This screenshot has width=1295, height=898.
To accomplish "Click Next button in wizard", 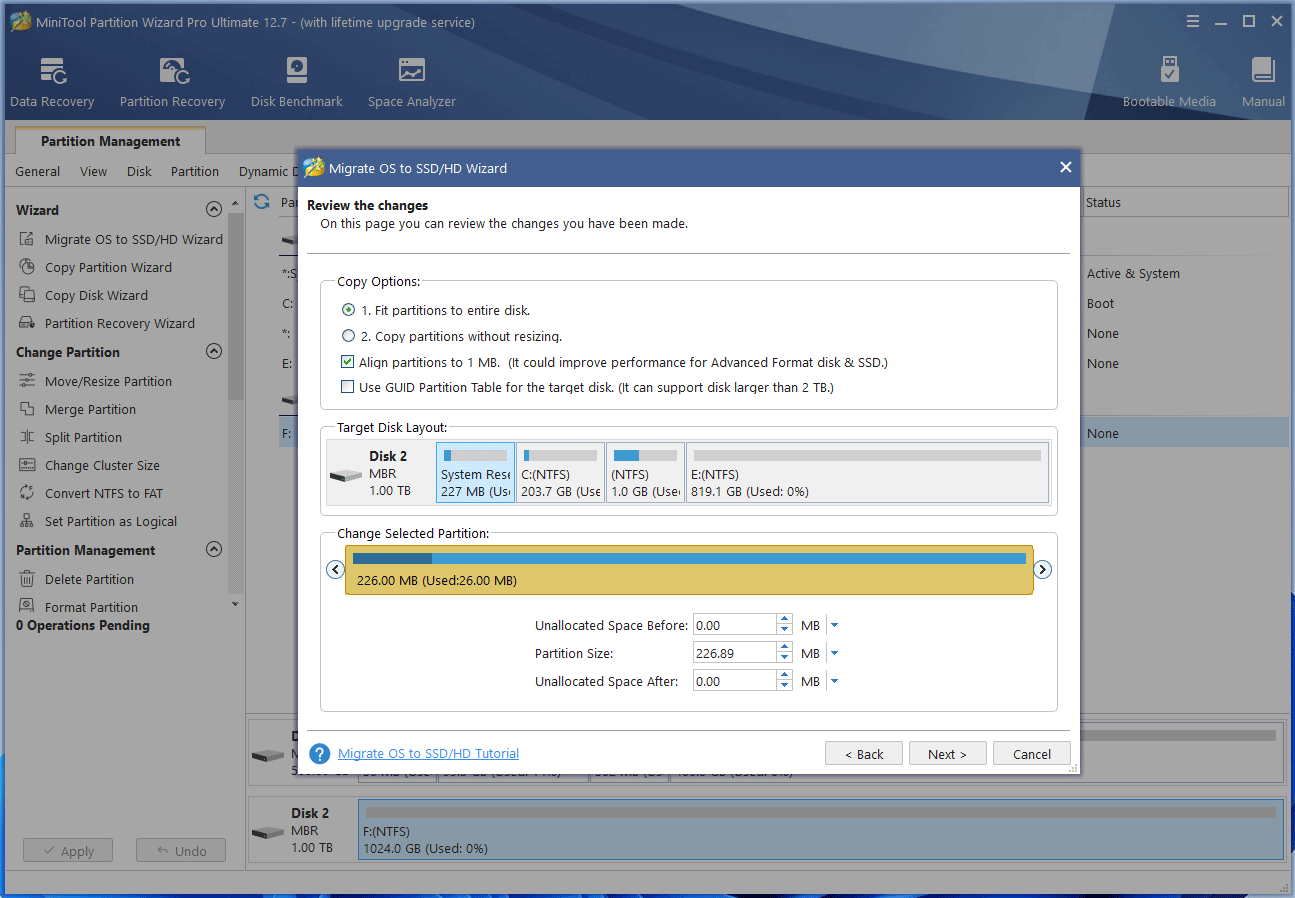I will click(948, 754).
